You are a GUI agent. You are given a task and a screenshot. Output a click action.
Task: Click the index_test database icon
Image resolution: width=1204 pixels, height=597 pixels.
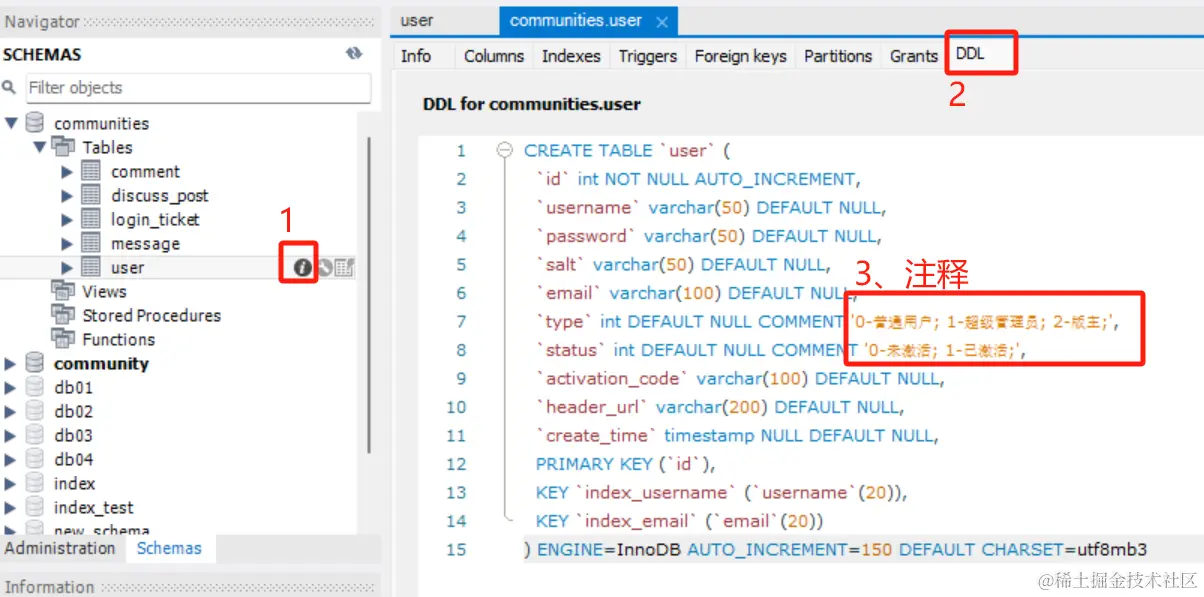click(x=35, y=507)
